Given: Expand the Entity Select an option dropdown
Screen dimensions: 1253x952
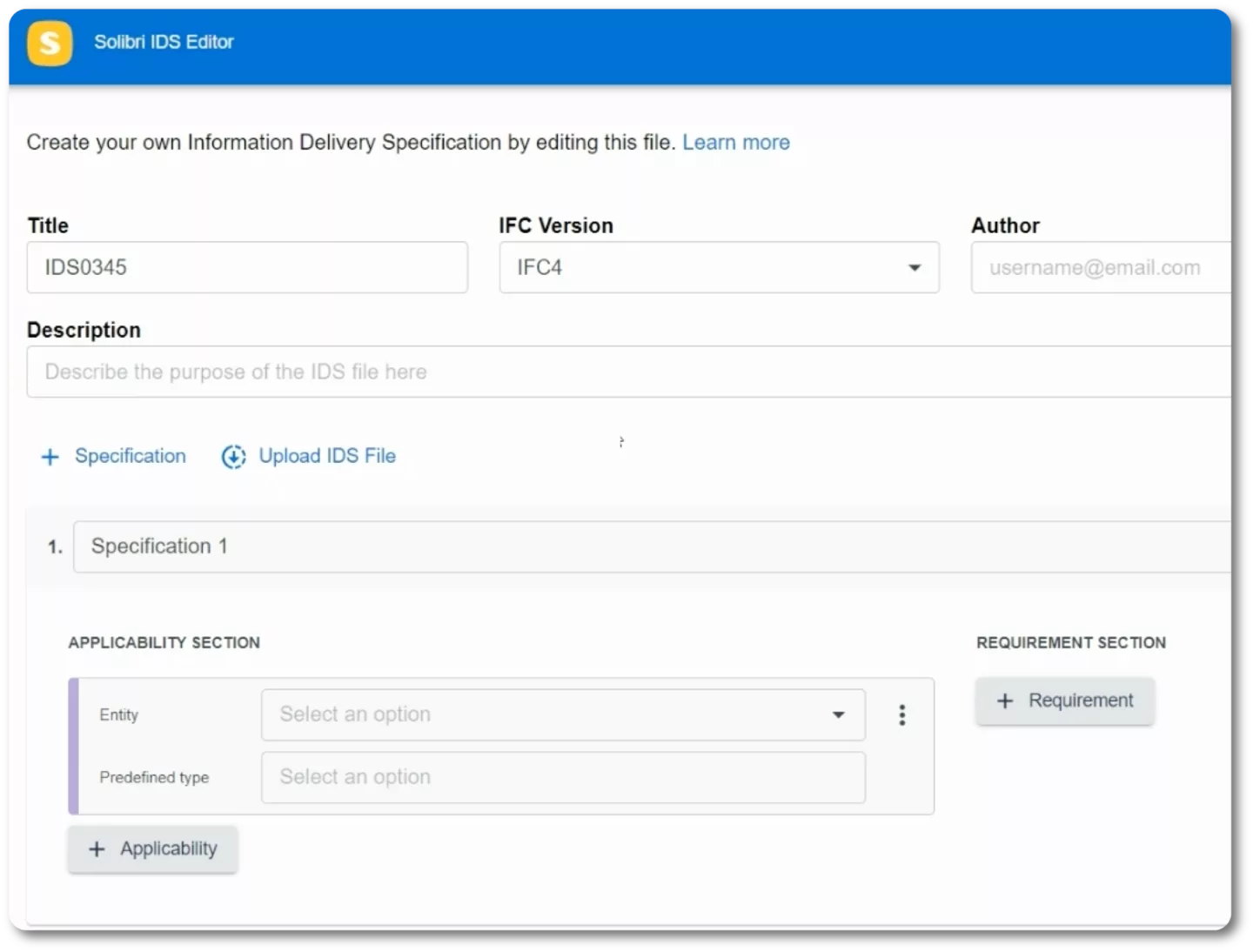Looking at the screenshot, I should click(563, 714).
